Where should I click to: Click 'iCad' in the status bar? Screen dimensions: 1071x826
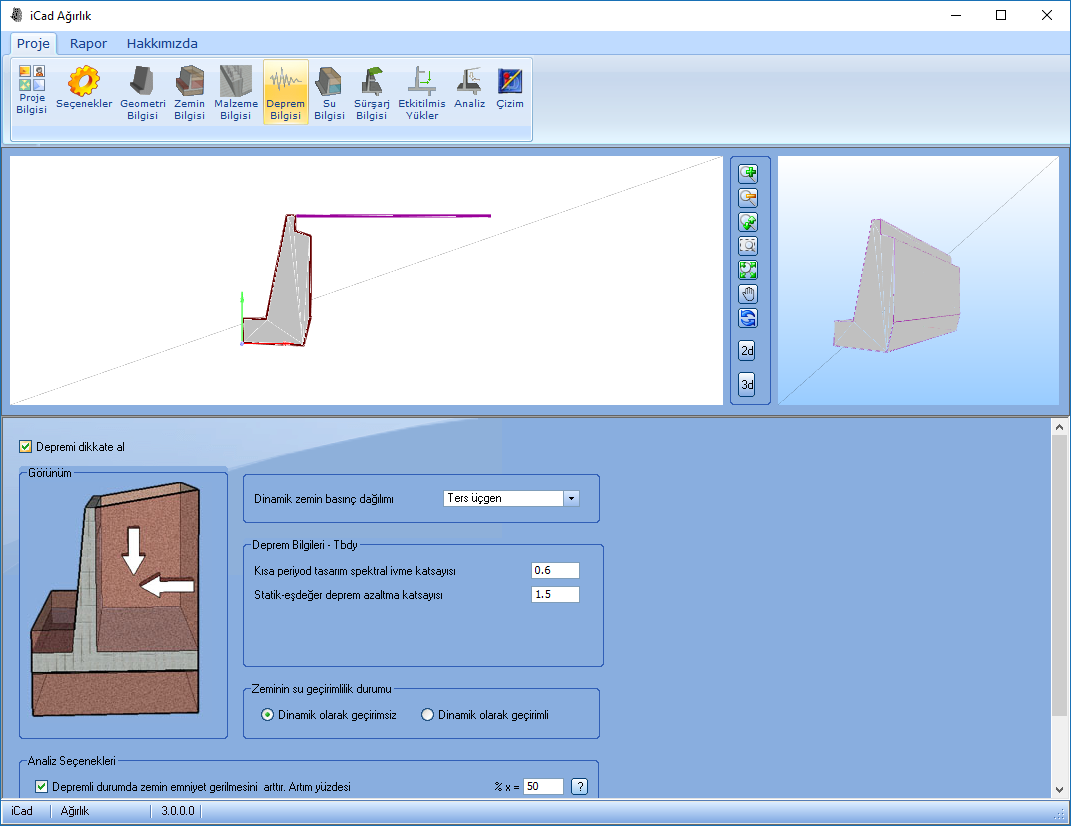(22, 811)
